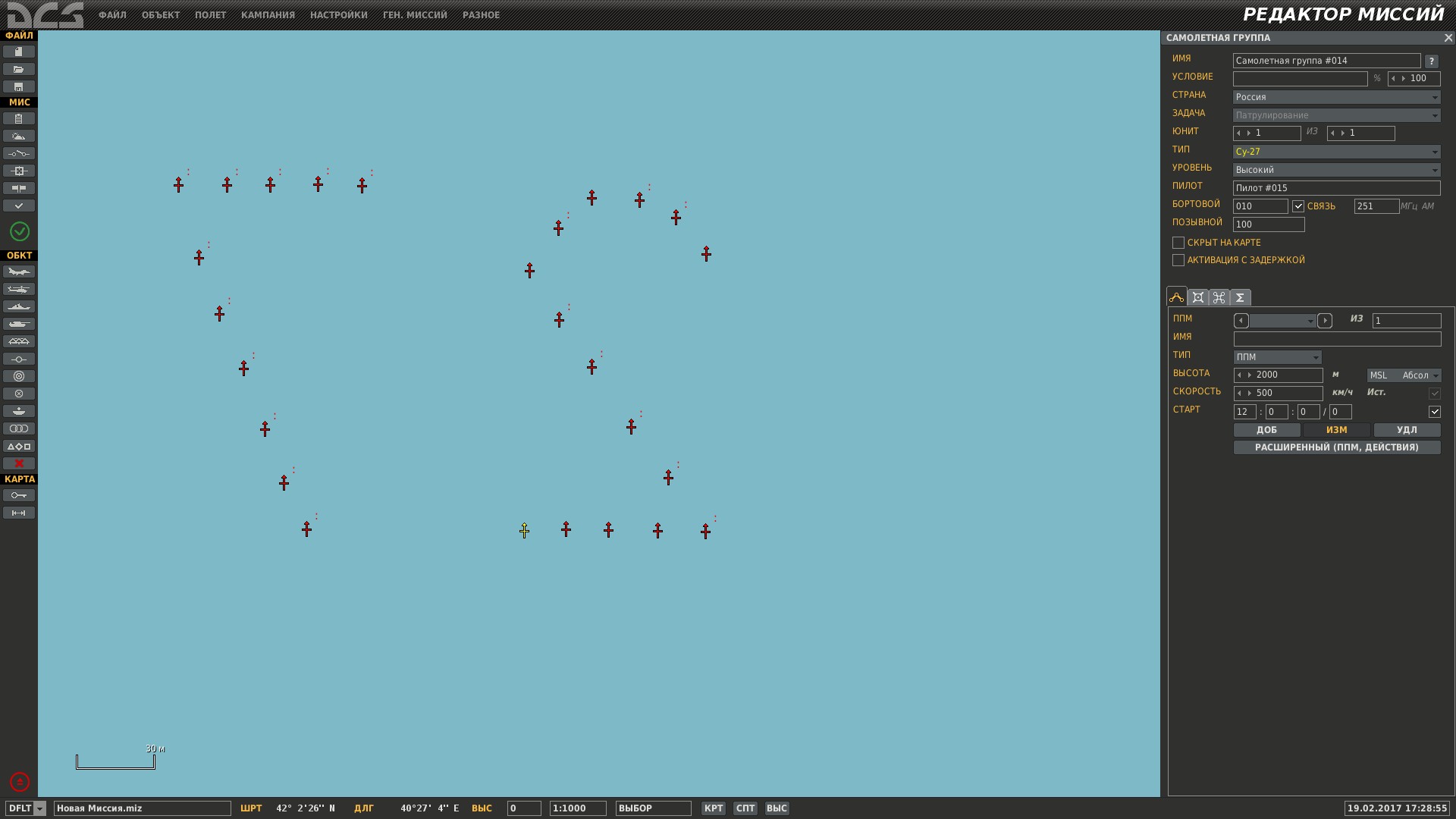Switch to the route waypoints tab
The height and width of the screenshot is (819, 1456).
tap(1177, 297)
